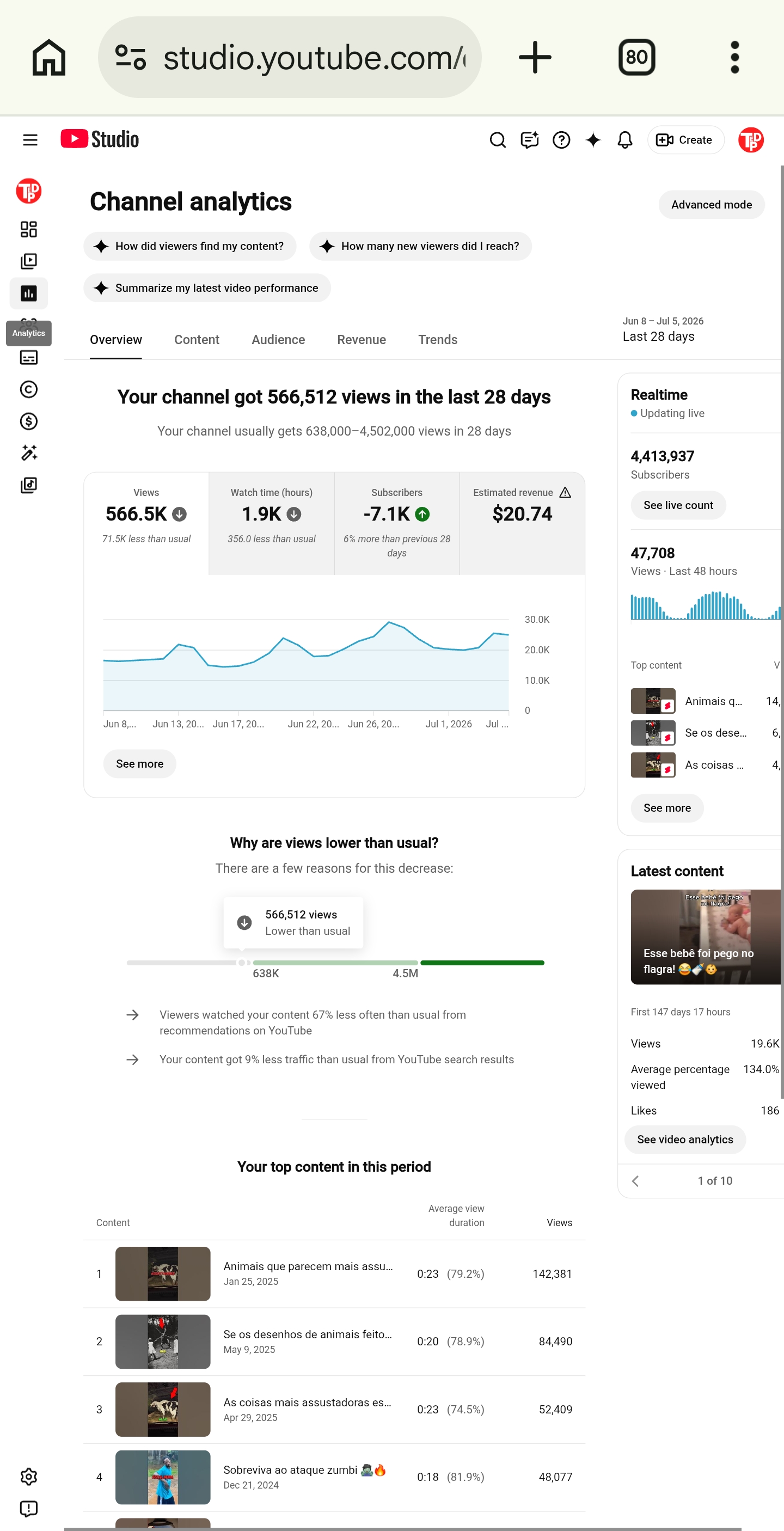Click 'Summarize my latest video performance' chip
Viewport: 784px width, 1531px height.
[x=207, y=287]
